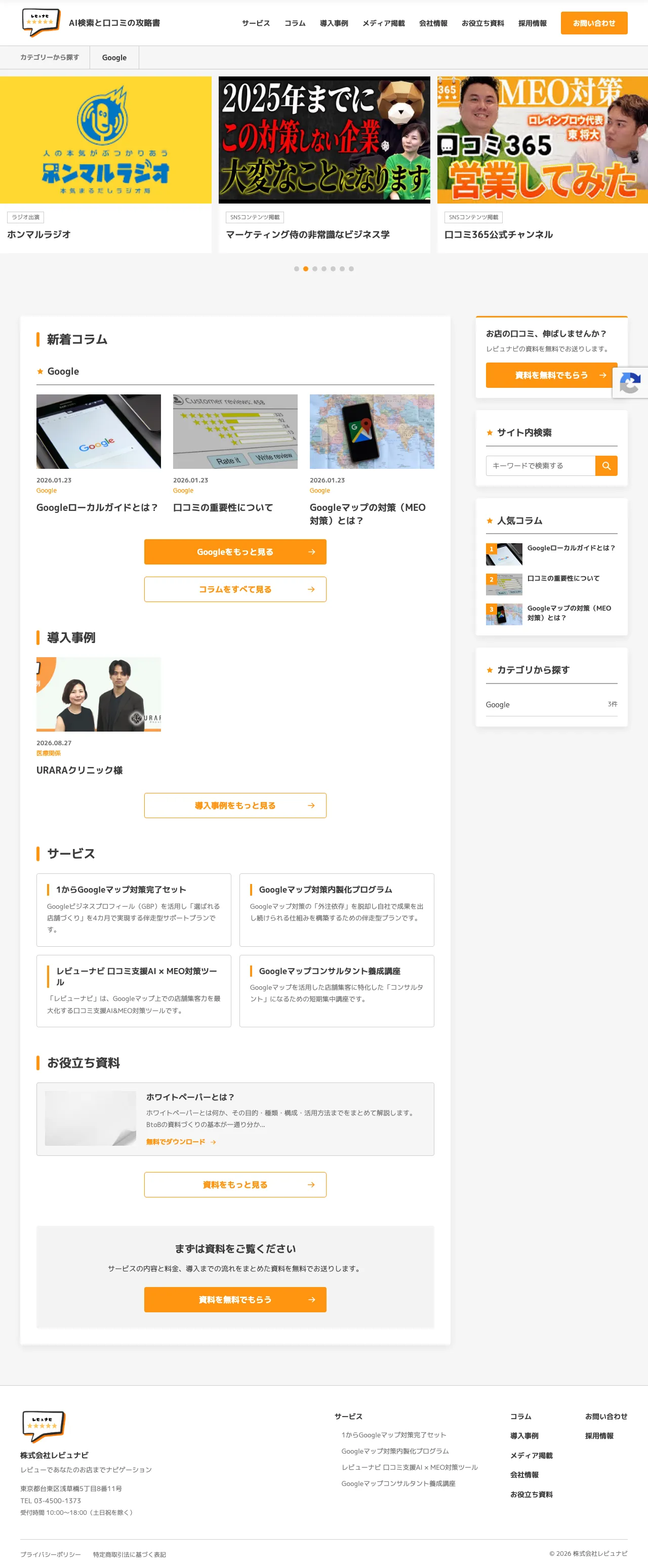The height and width of the screenshot is (1568, 648).
Task: Select the fourth carousel pagination dot
Action: pyautogui.click(x=323, y=268)
